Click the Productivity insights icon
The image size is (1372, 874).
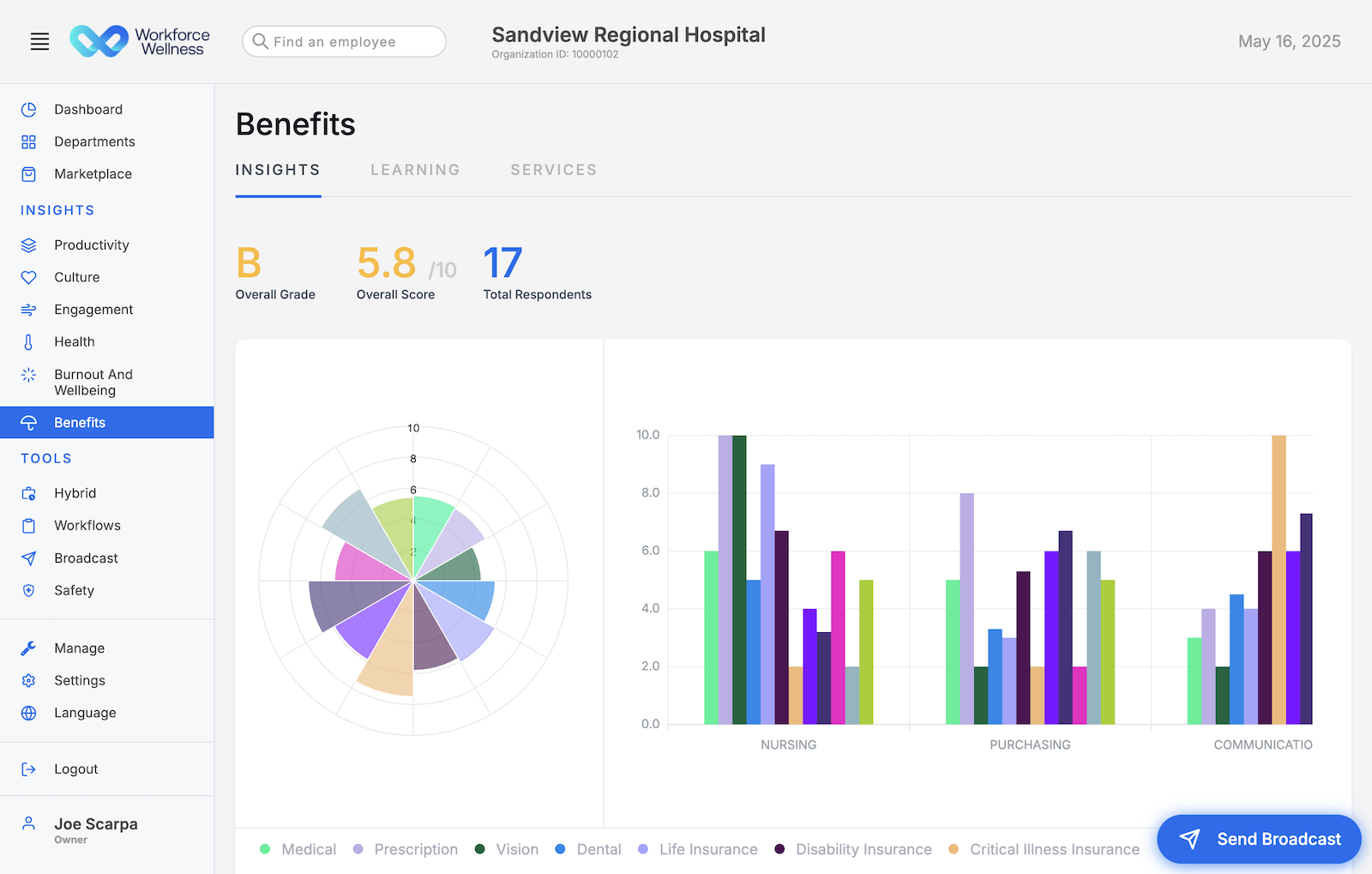pos(28,244)
